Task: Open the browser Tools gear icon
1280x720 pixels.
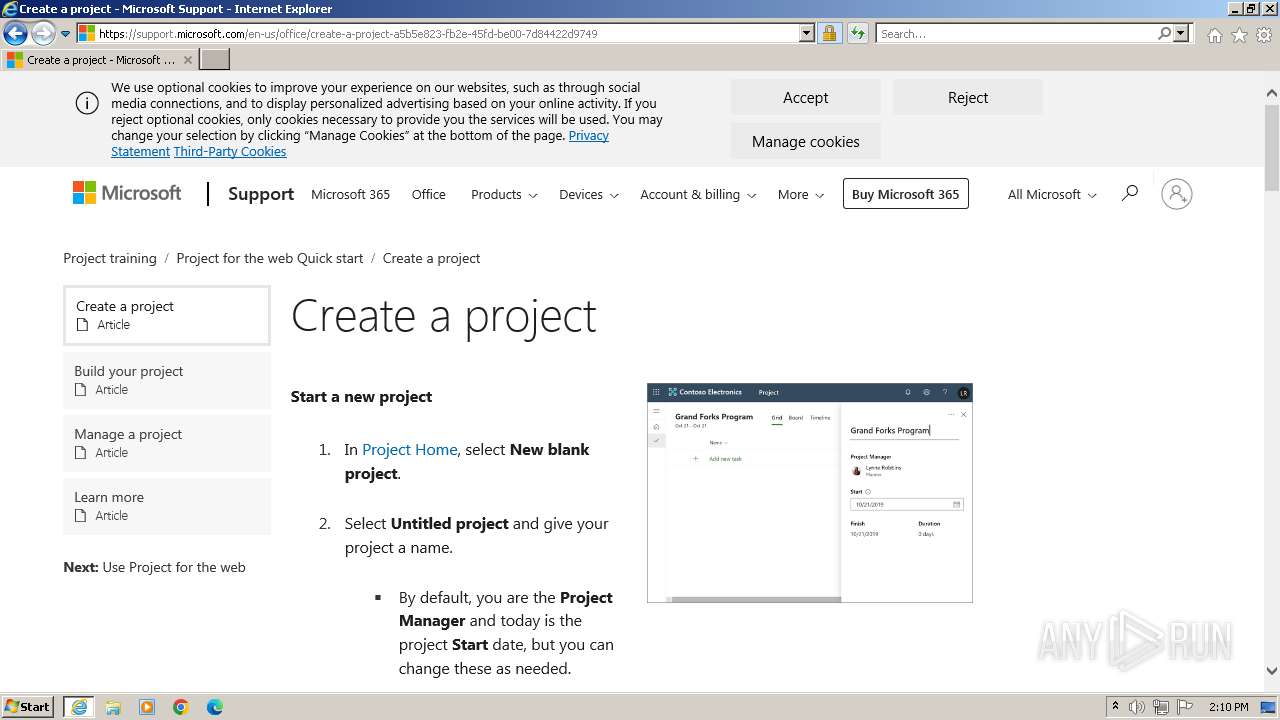Action: 1264,34
